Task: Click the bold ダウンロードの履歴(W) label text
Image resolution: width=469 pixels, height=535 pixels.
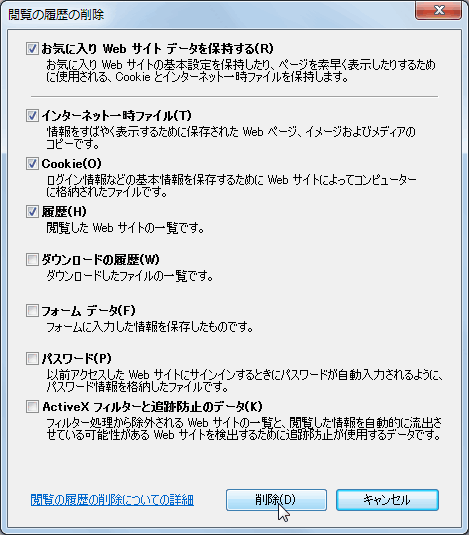Action: [x=101, y=260]
